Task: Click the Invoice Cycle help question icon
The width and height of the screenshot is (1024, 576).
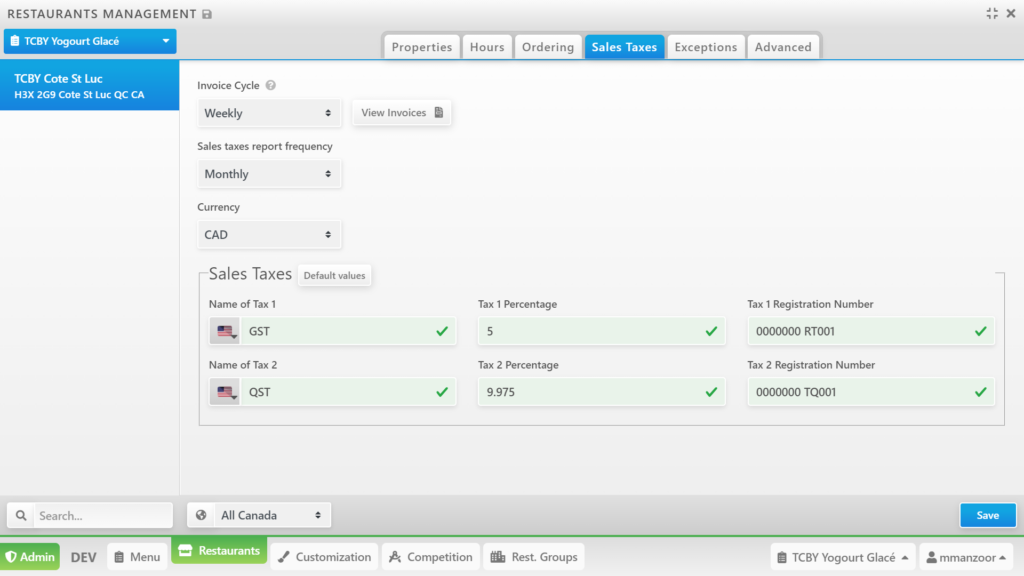Action: click(x=271, y=86)
